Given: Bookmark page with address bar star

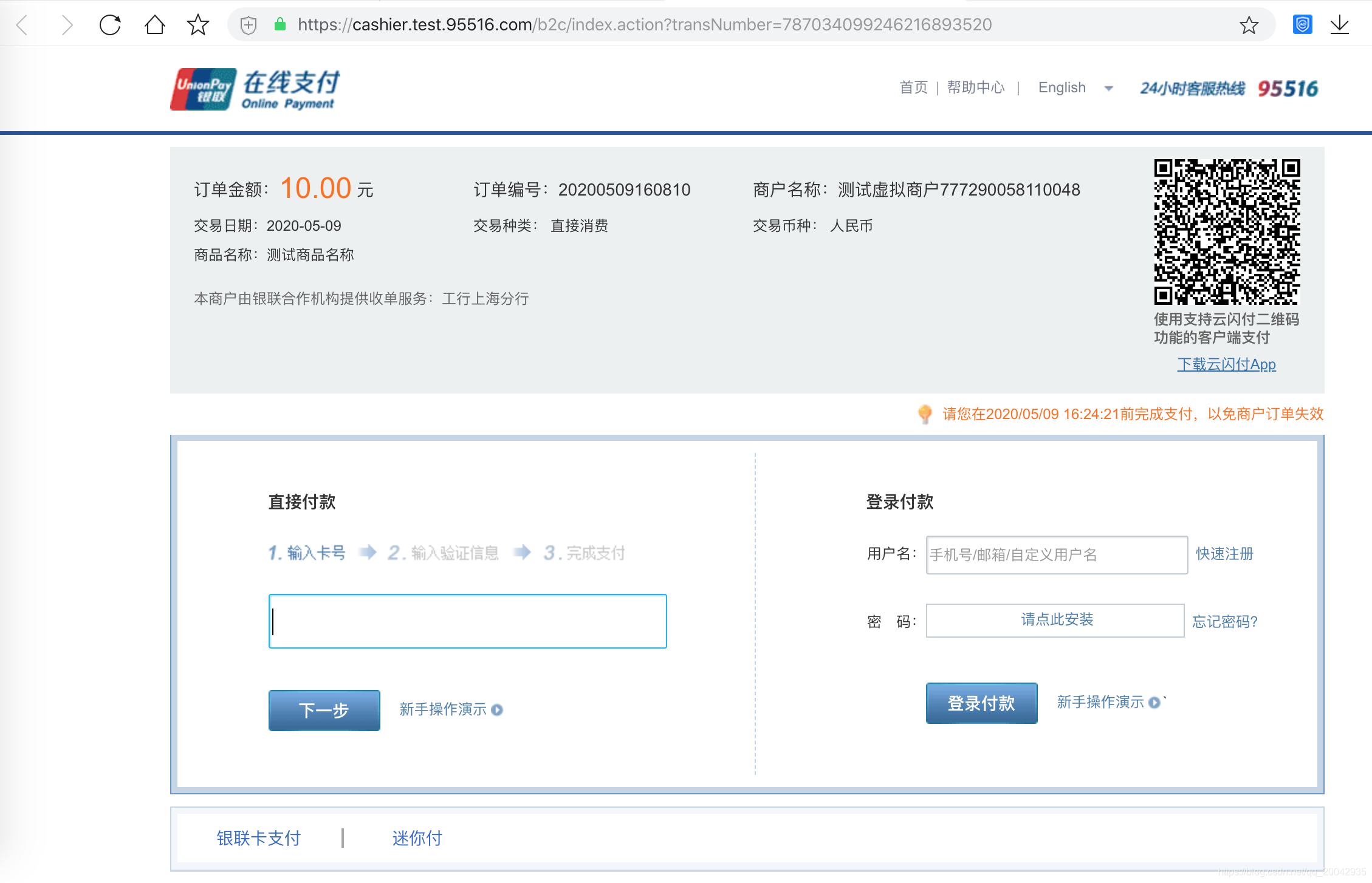Looking at the screenshot, I should pyautogui.click(x=1249, y=25).
